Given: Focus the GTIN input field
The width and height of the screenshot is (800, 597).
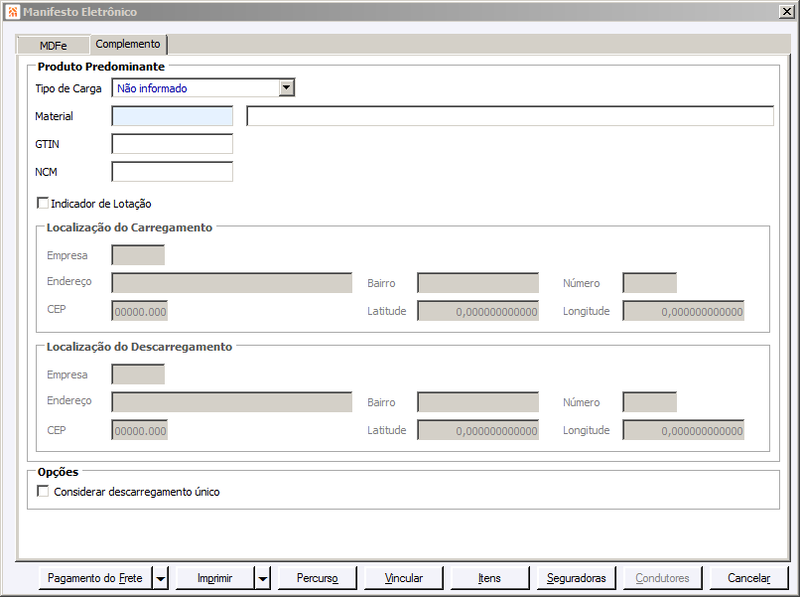Looking at the screenshot, I should tap(172, 144).
